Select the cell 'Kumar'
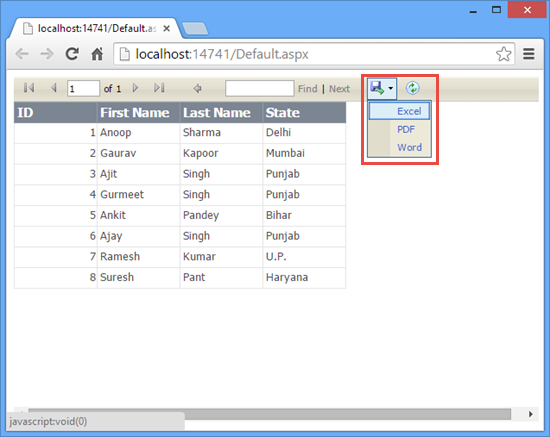The image size is (550, 437). (x=221, y=257)
